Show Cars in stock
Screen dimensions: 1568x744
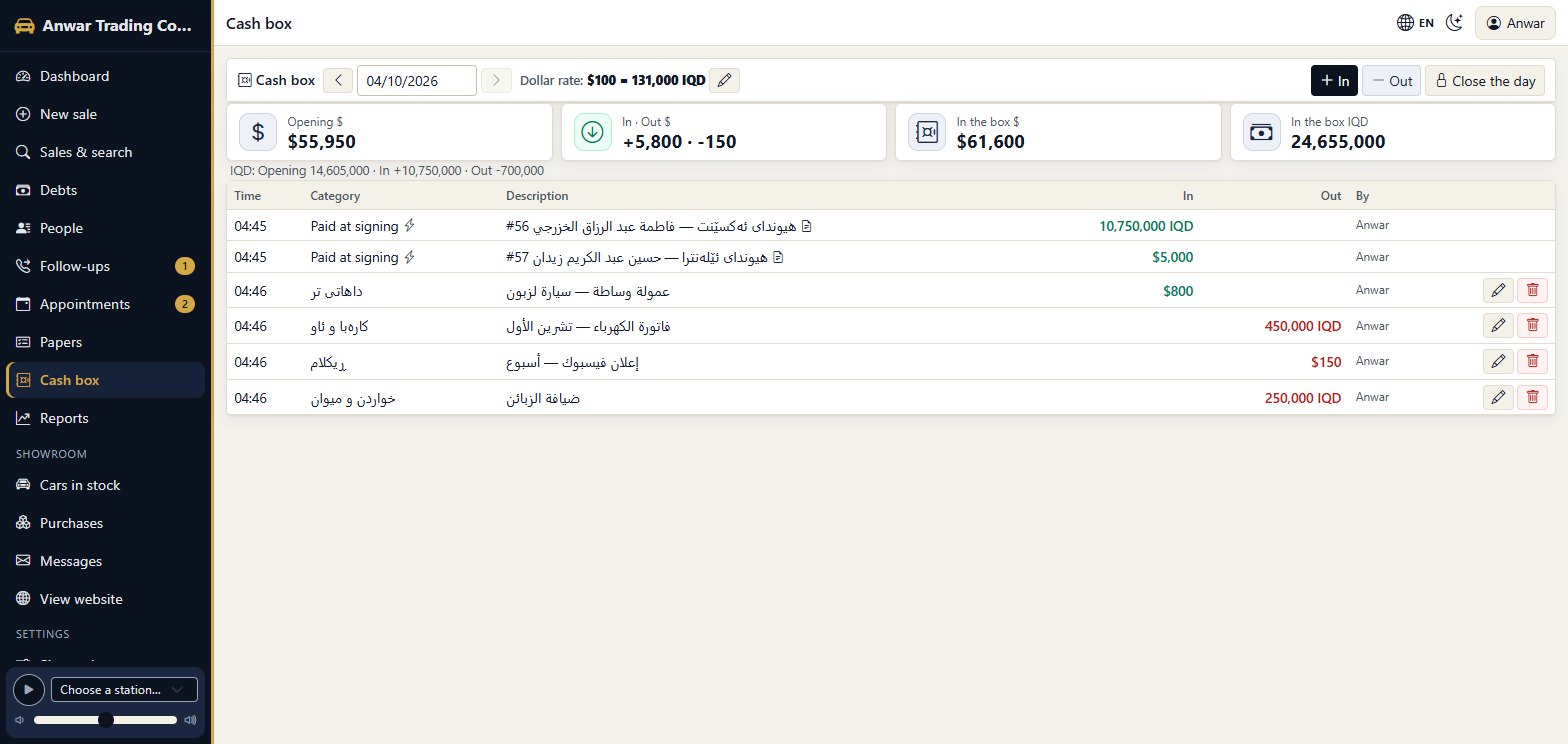point(106,485)
